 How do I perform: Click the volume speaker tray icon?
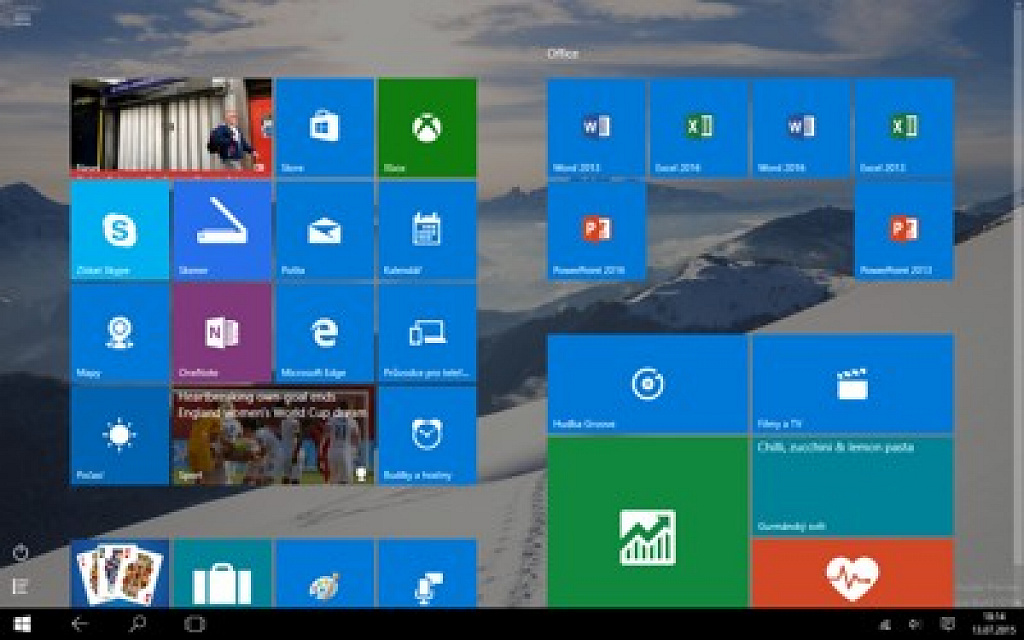click(x=916, y=624)
